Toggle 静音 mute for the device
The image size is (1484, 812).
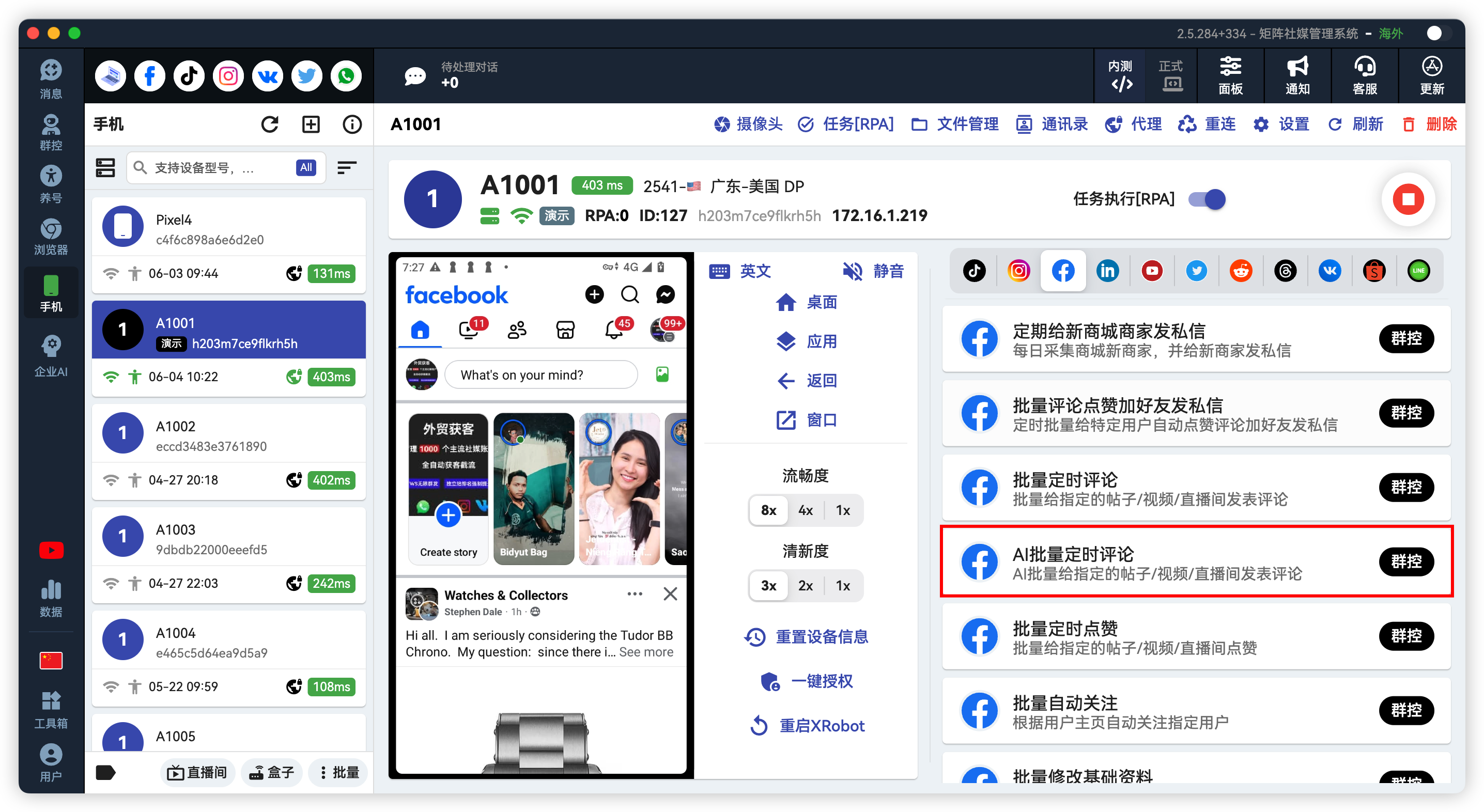pos(873,271)
